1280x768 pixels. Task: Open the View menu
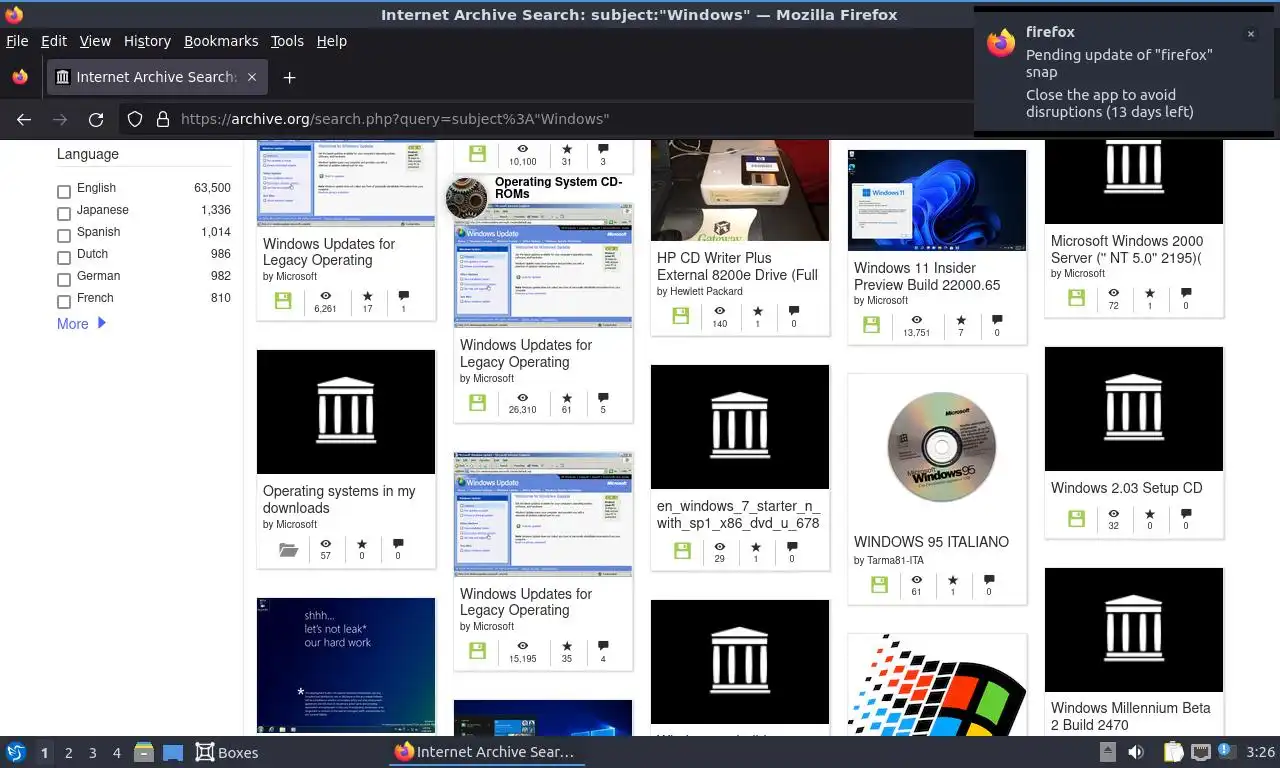[x=95, y=41]
